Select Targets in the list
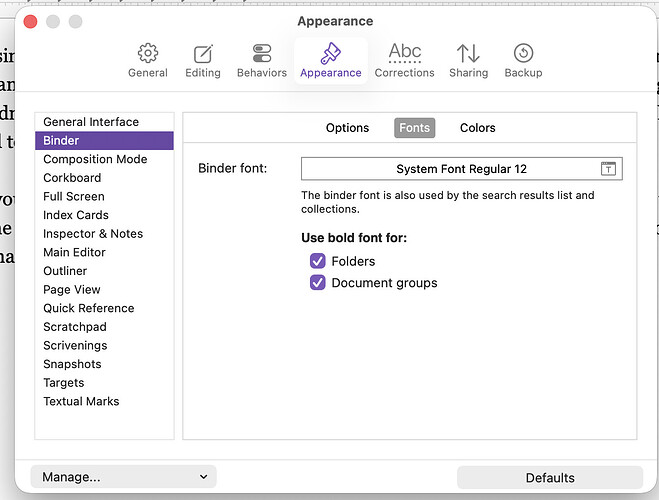 (104, 383)
